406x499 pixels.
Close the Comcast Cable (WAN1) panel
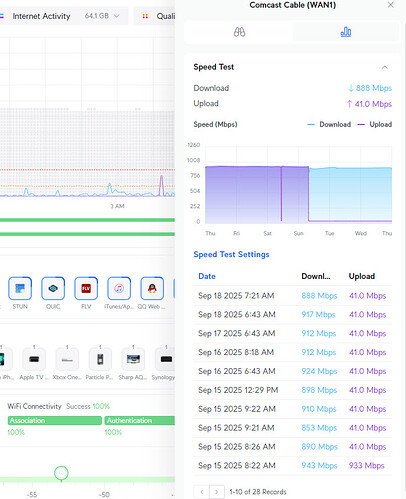[391, 5]
